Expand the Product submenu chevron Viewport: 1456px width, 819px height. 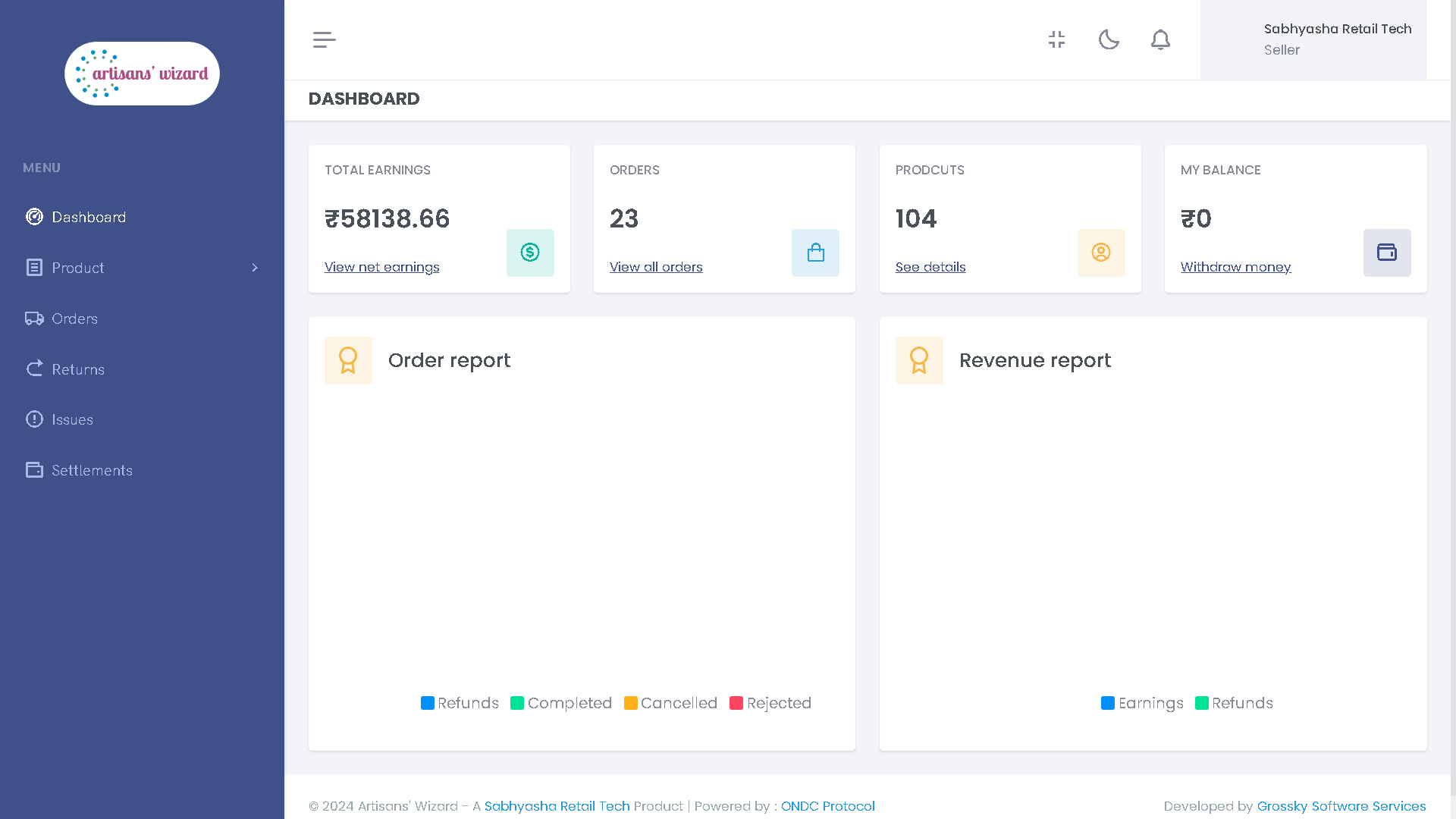255,268
